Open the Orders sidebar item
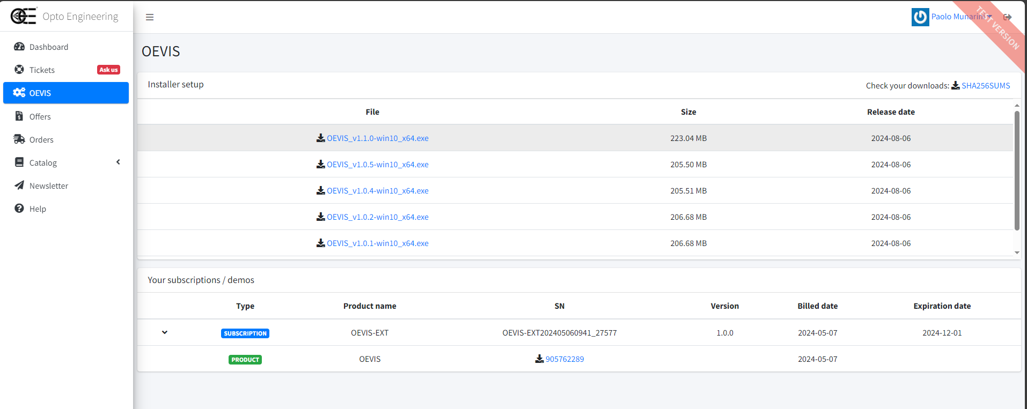1027x409 pixels. [x=65, y=140]
